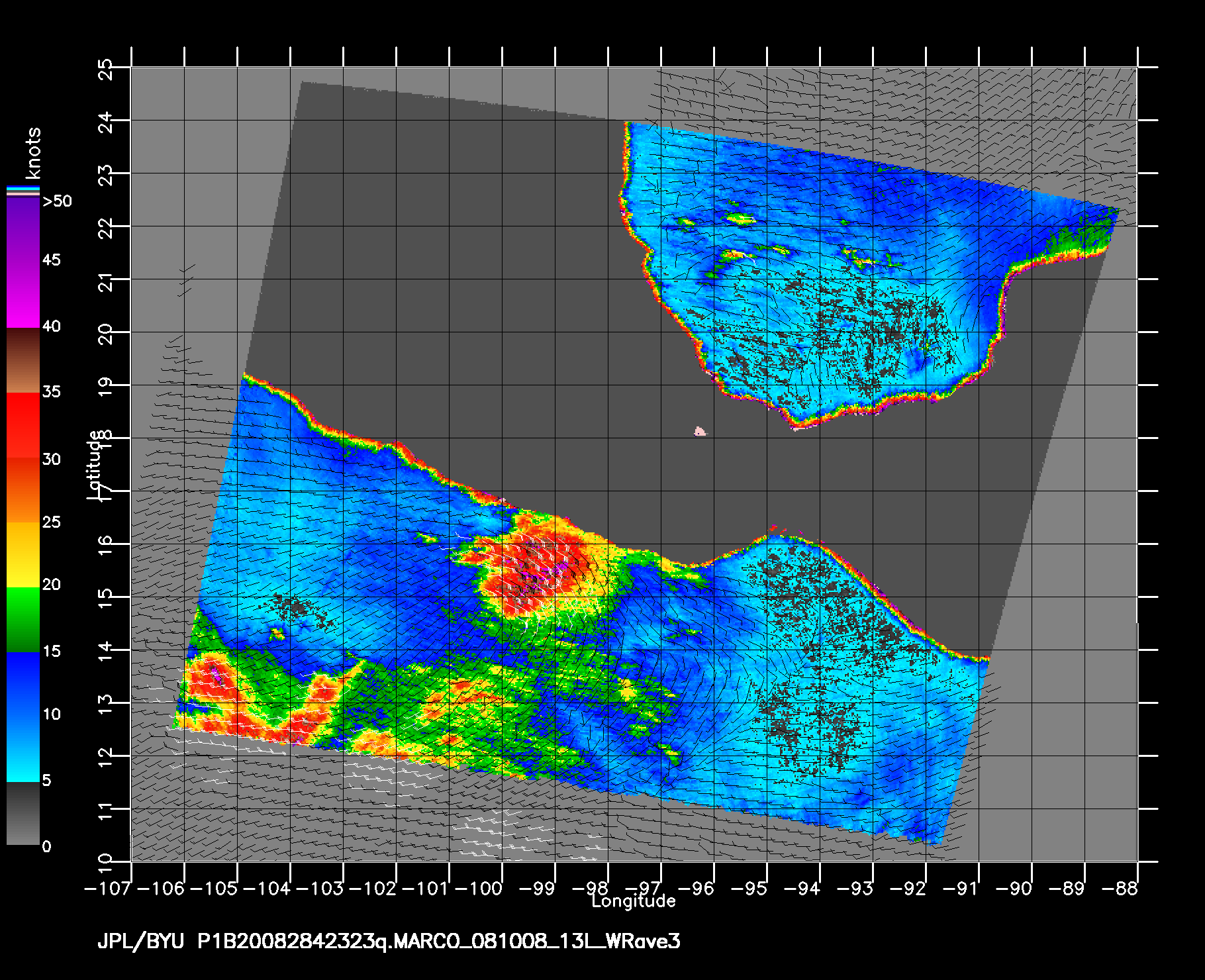Click the '5' colorbar label
Image resolution: width=1205 pixels, height=980 pixels.
click(x=46, y=781)
